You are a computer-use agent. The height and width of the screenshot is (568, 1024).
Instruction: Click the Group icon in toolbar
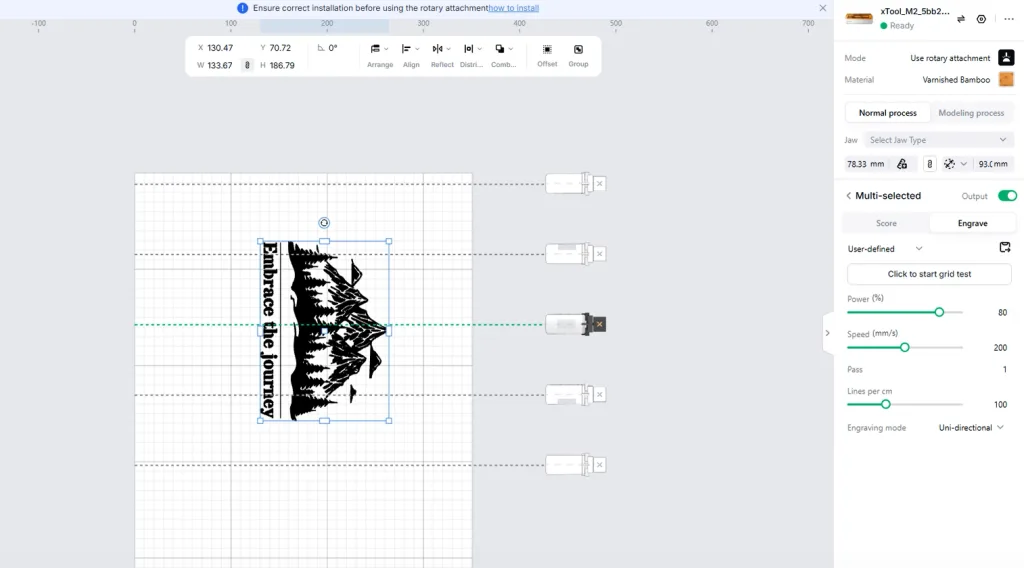(578, 50)
